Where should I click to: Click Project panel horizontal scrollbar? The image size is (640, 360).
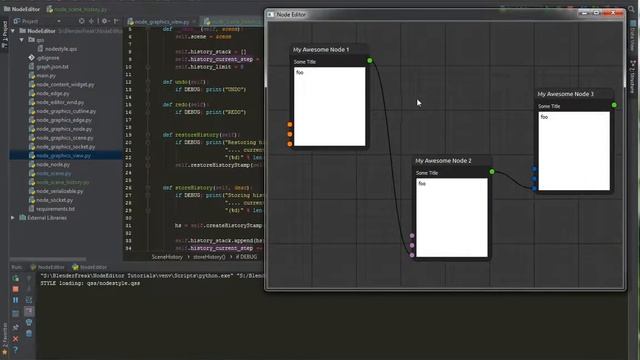click(48, 259)
